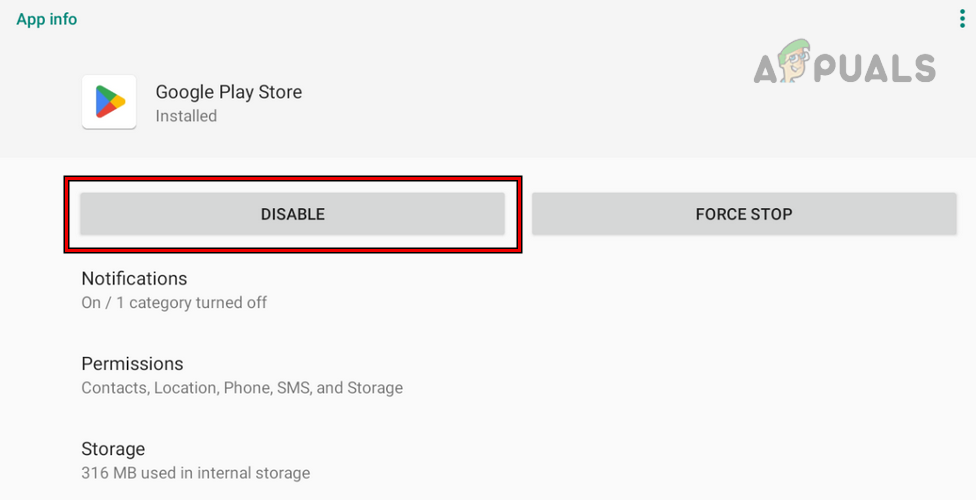Click the Permissions heading text
Screen dimensions: 976x500
pyautogui.click(x=132, y=363)
